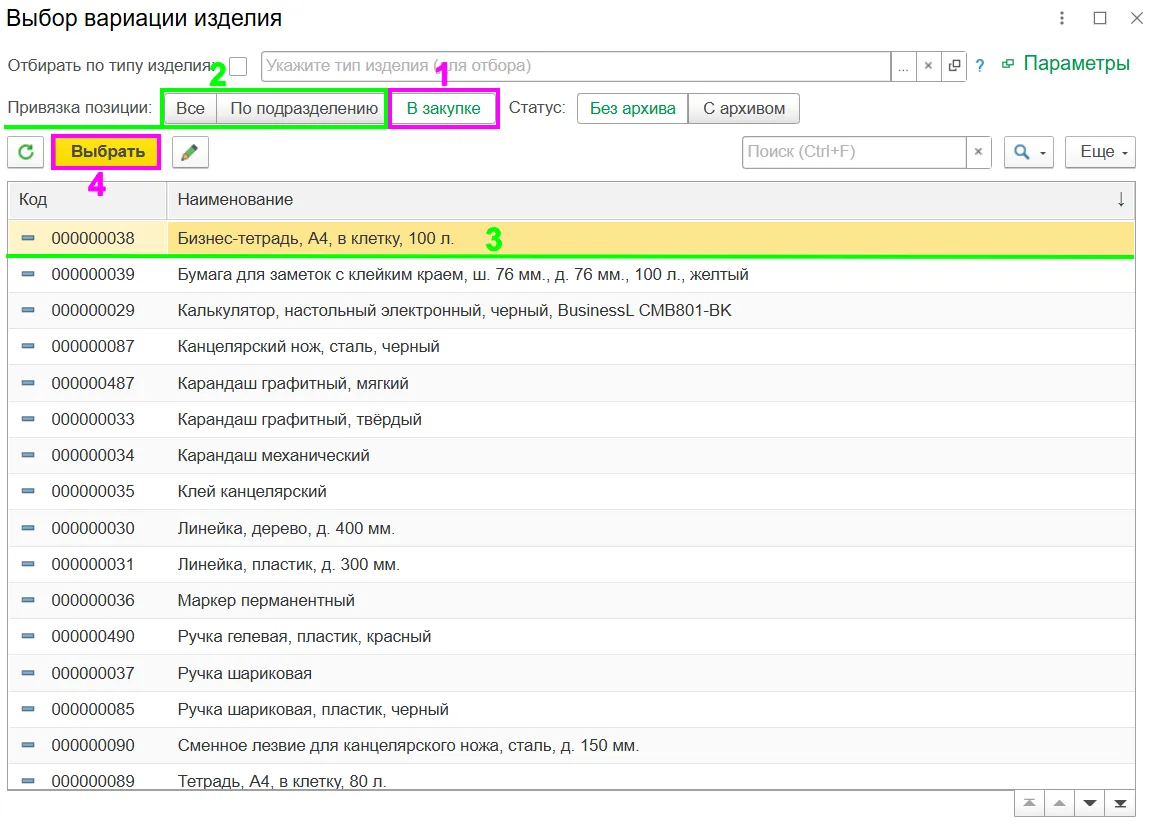Move up one row with arrow button
1150x830 pixels.
tap(1060, 804)
